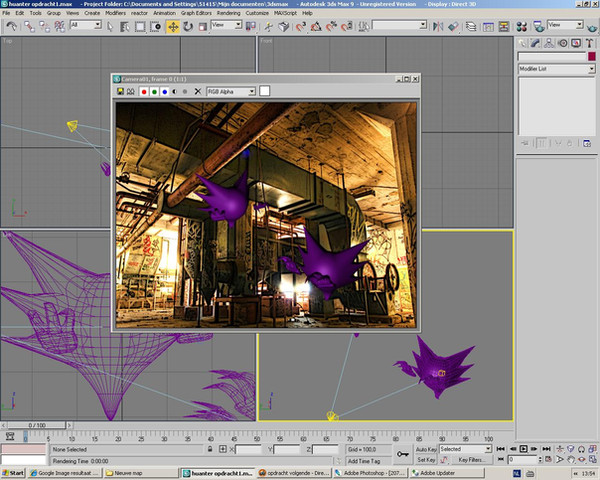The image size is (600, 480).
Task: Open the Animation menu
Action: pos(165,13)
